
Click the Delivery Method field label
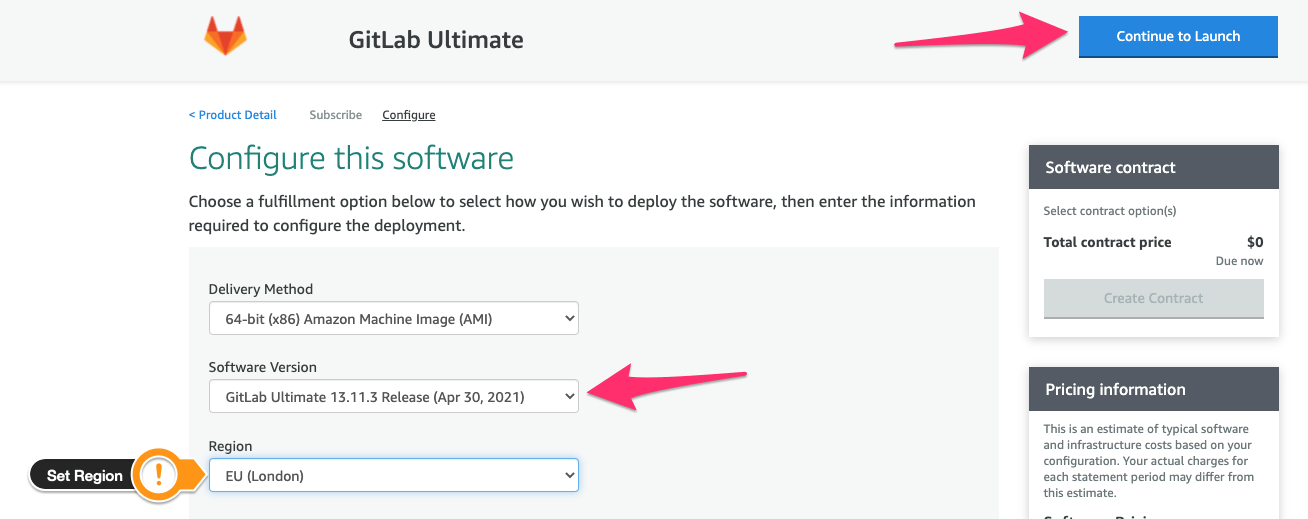click(260, 289)
